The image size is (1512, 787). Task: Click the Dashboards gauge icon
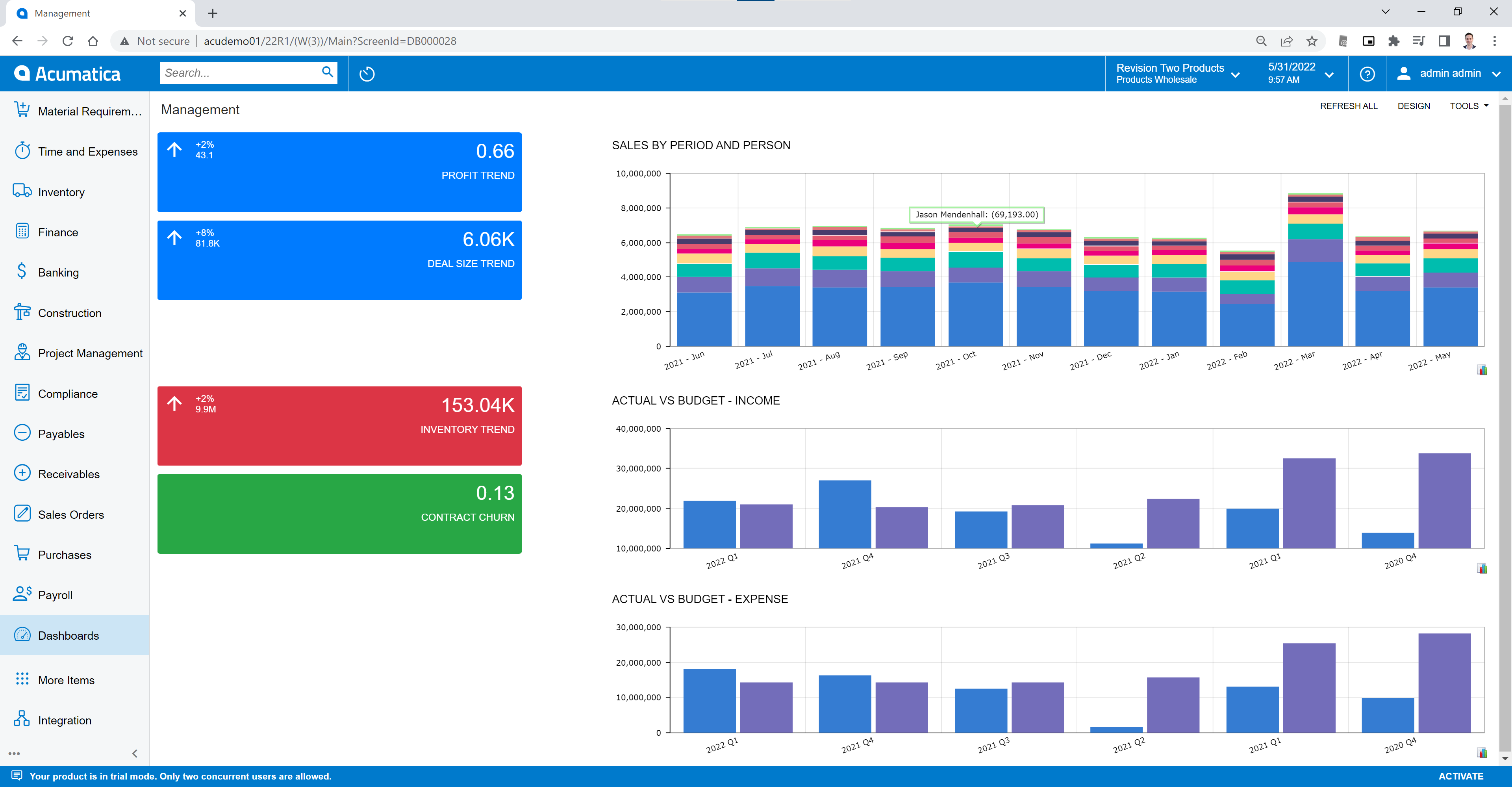pos(22,634)
